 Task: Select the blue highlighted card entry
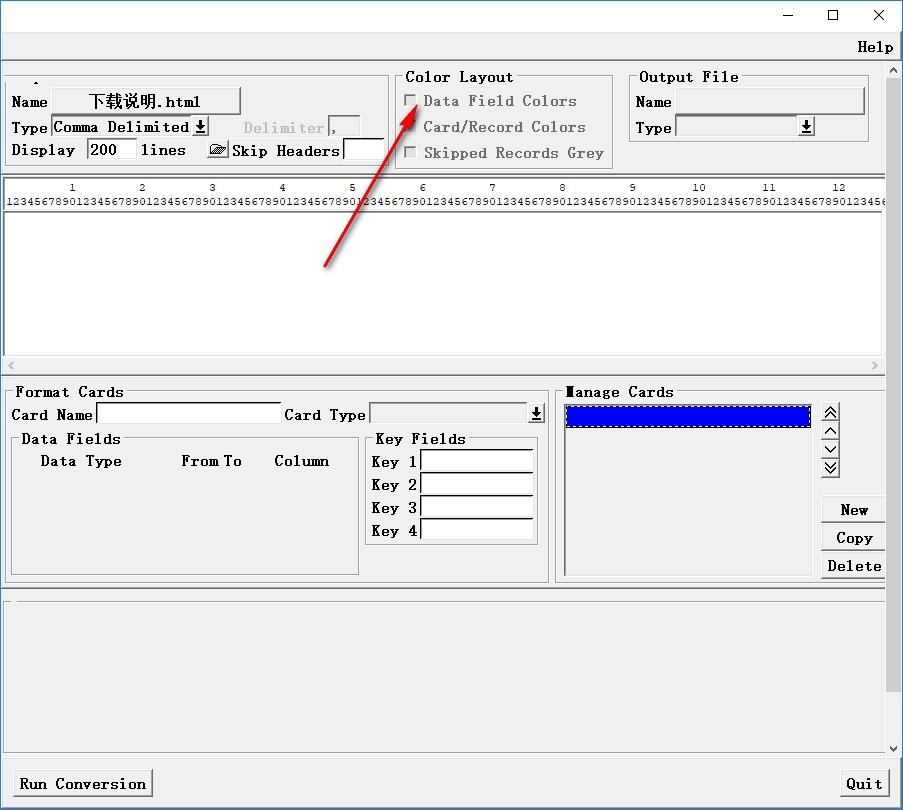tap(688, 417)
